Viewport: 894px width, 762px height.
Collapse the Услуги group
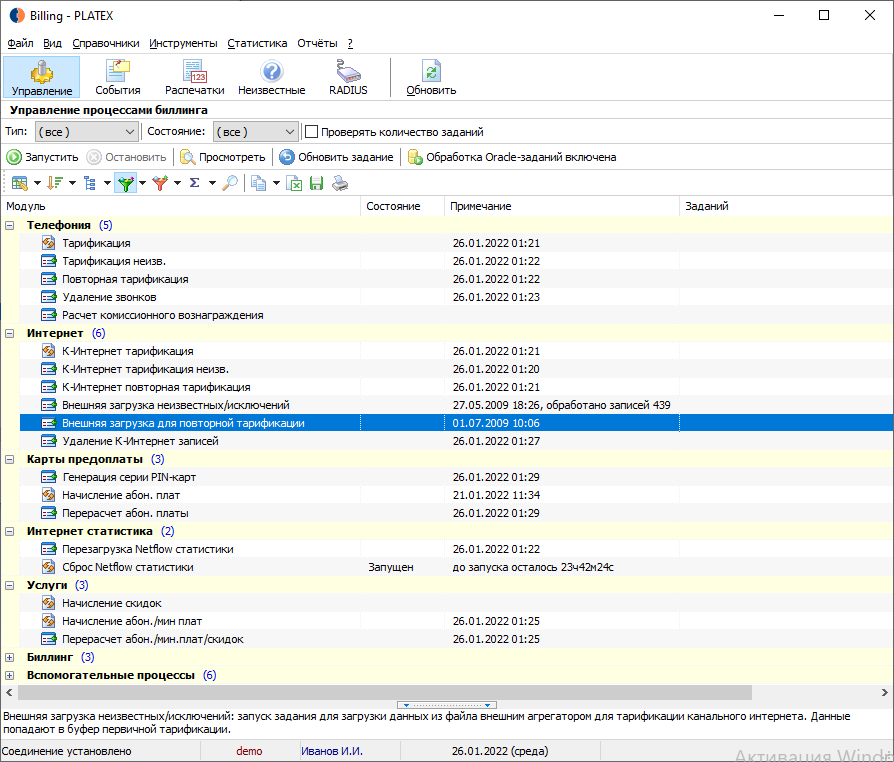pyautogui.click(x=10, y=585)
